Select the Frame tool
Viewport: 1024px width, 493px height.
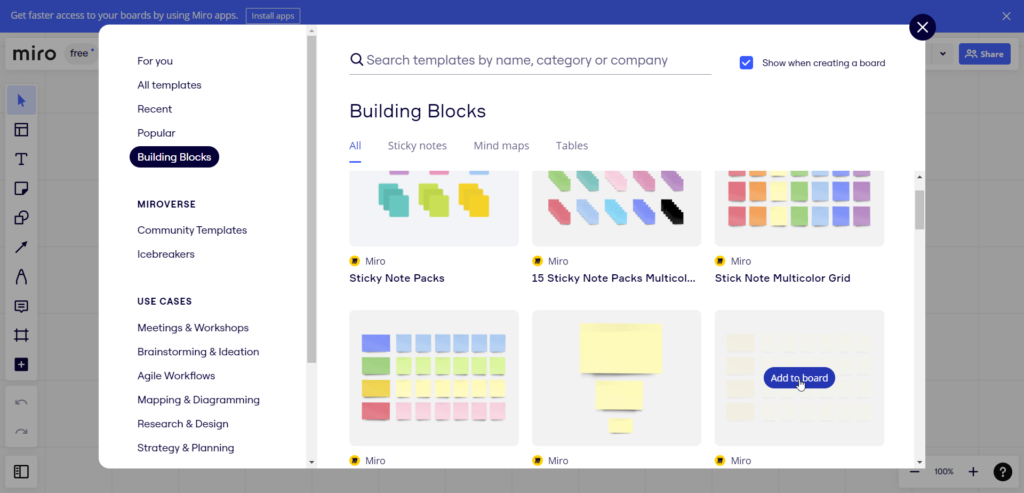point(22,336)
